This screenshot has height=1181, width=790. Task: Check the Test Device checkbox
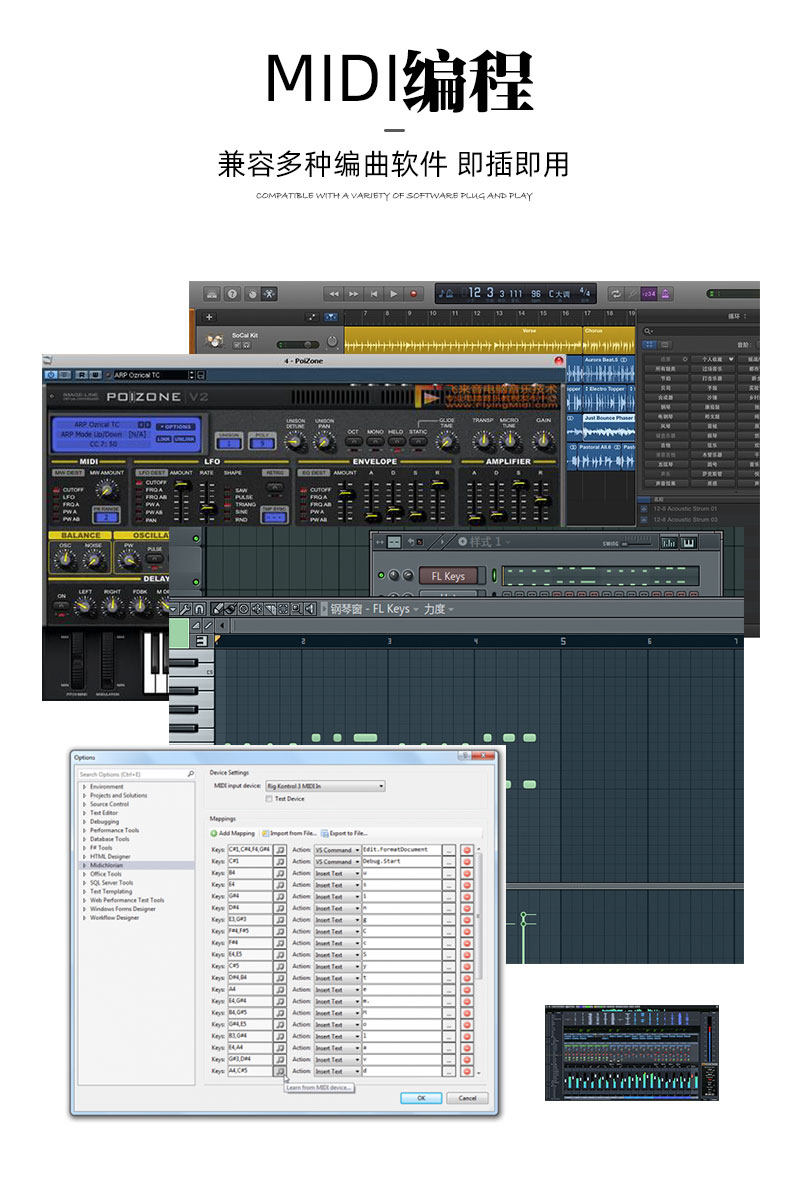tap(269, 798)
